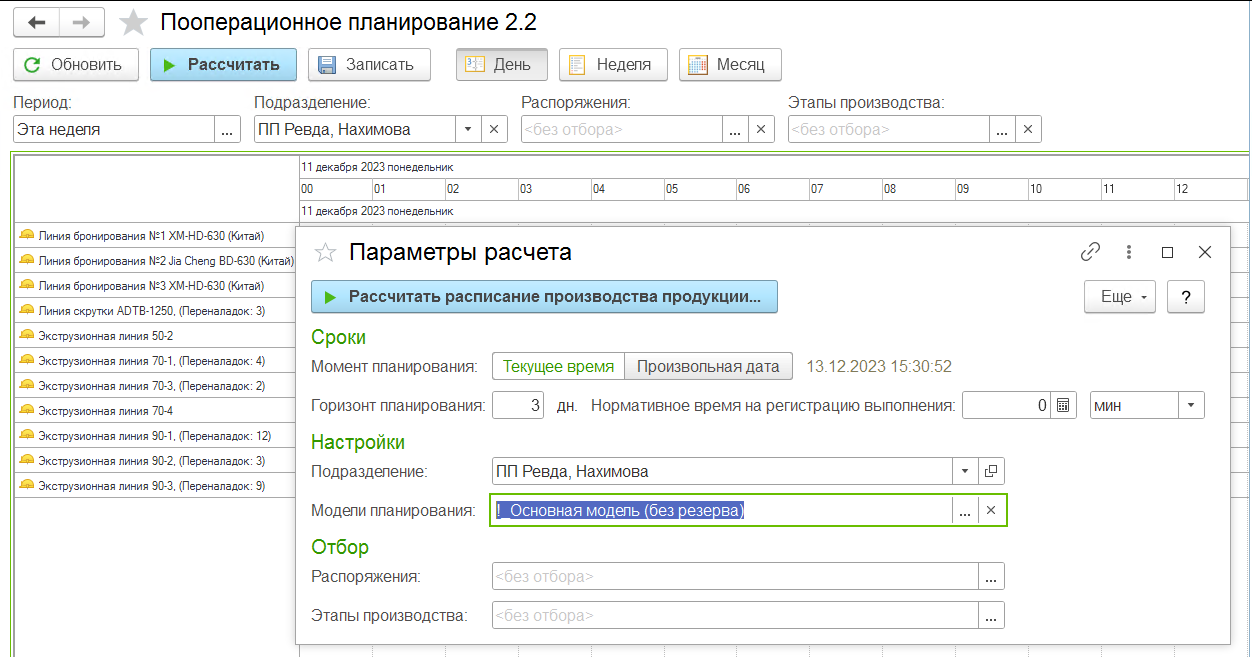1252x657 pixels.
Task: Open calculator for Нормативное время field
Action: click(1063, 405)
